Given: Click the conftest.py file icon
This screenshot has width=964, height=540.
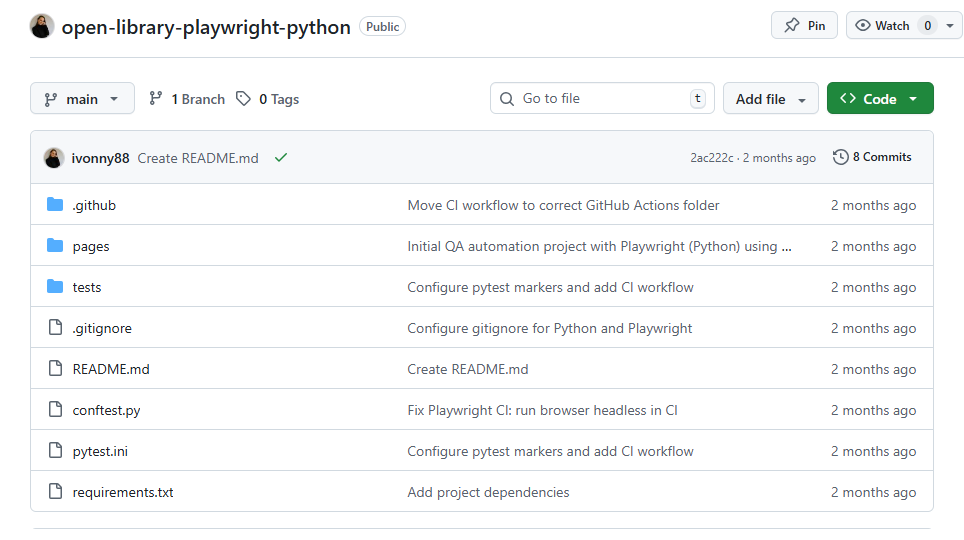Looking at the screenshot, I should tap(55, 409).
